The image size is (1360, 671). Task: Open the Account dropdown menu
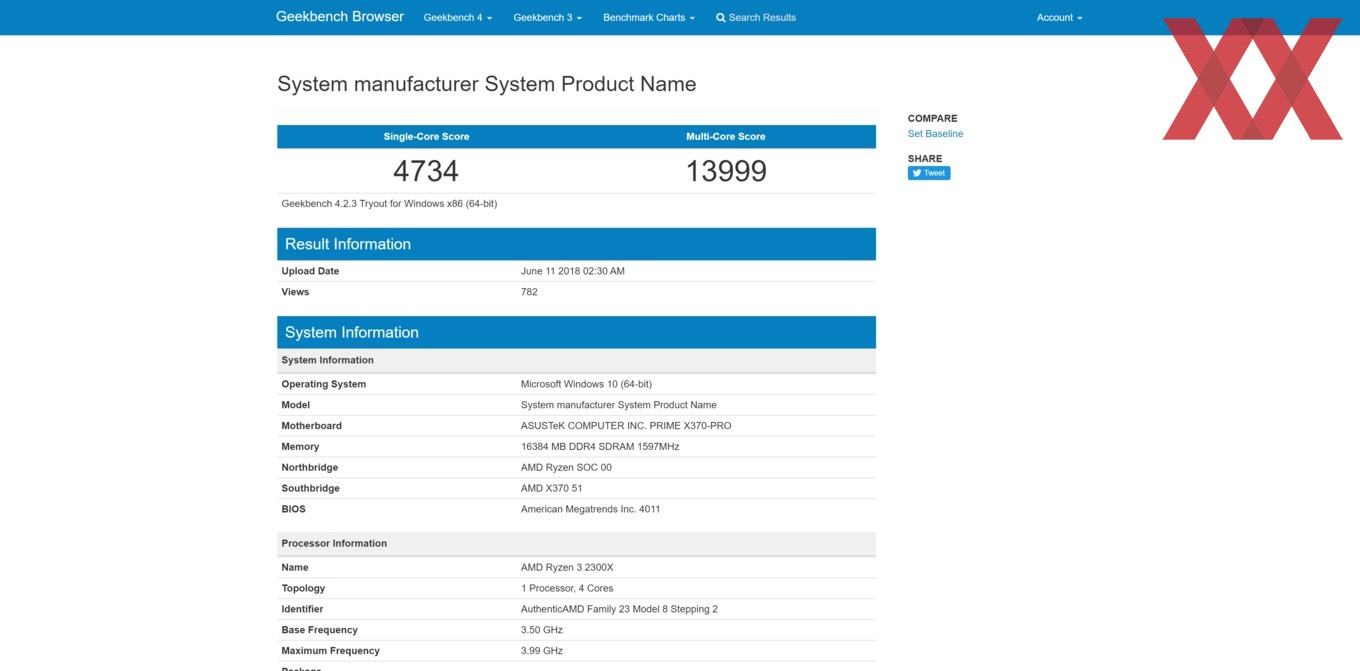click(1060, 18)
